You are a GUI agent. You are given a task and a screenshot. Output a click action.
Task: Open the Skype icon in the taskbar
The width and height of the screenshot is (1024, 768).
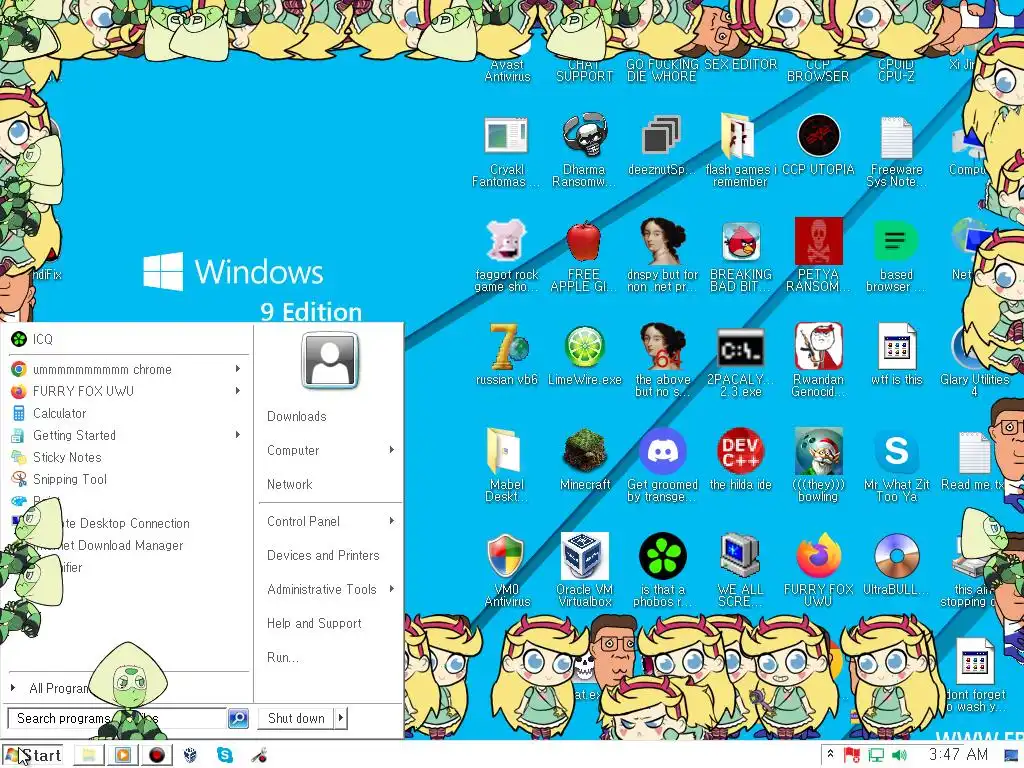[x=225, y=755]
